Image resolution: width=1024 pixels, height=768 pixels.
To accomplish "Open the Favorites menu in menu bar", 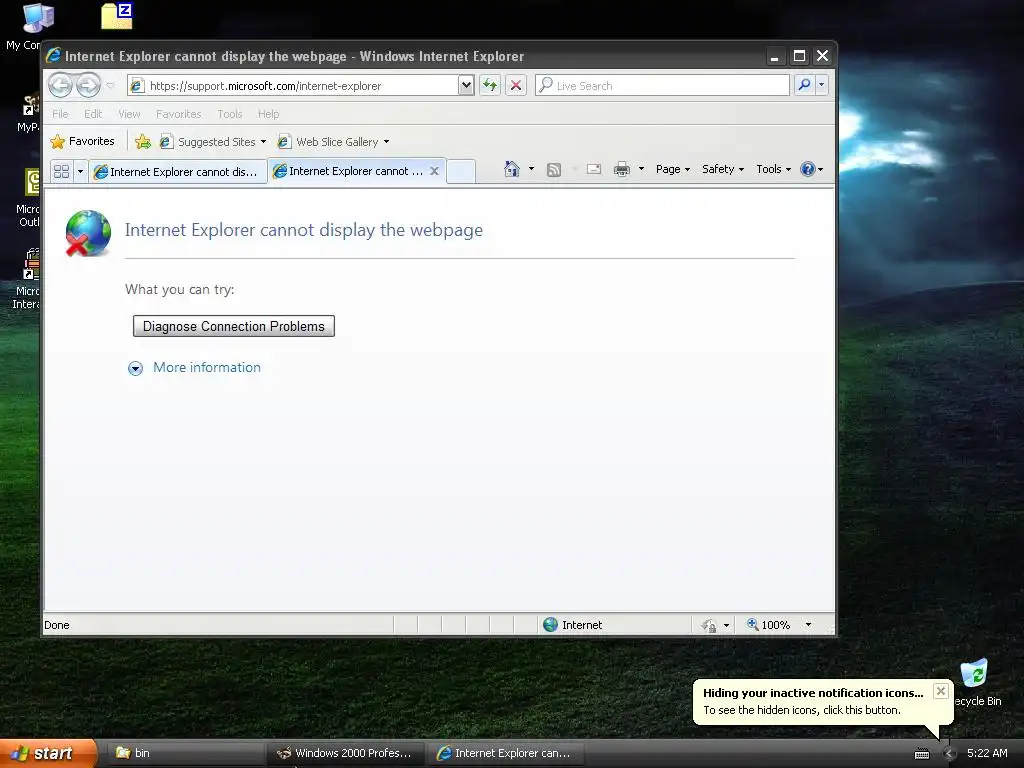I will click(178, 114).
